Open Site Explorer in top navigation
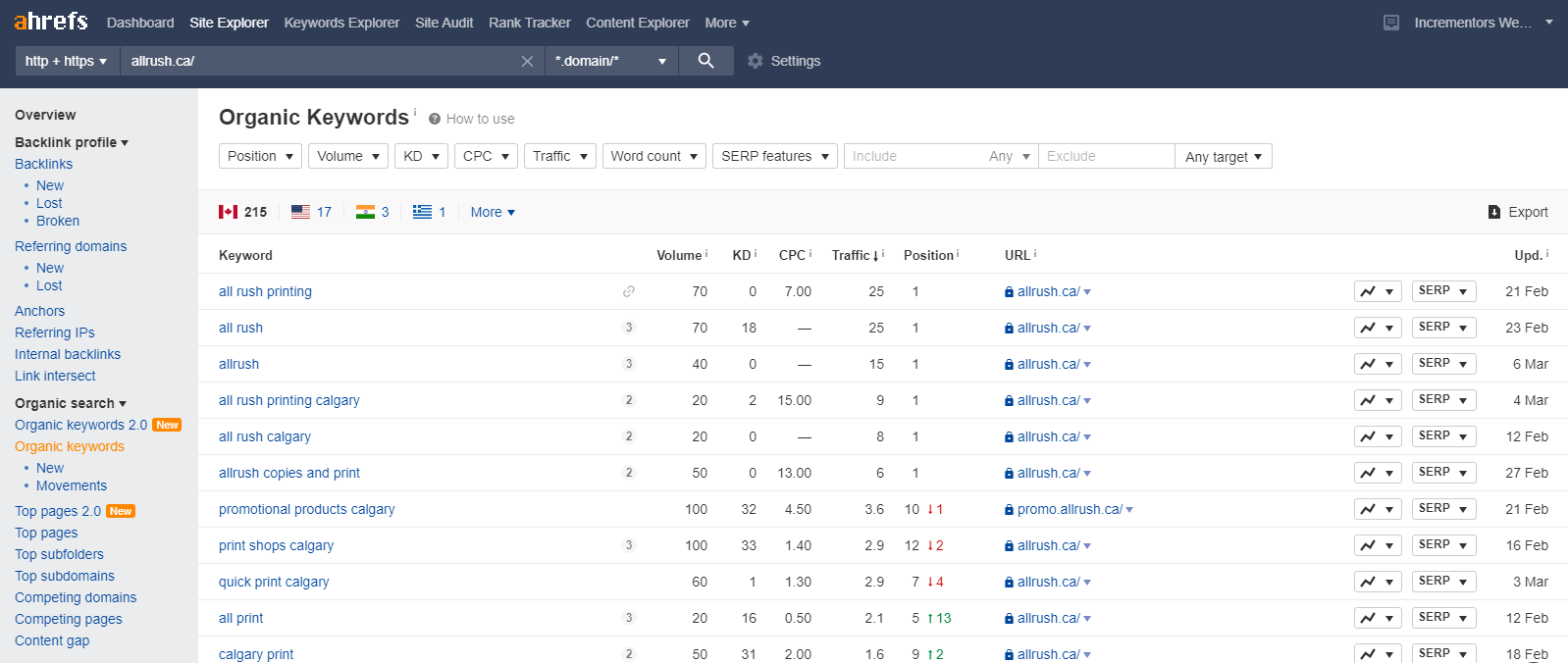The image size is (1568, 663). 229,23
